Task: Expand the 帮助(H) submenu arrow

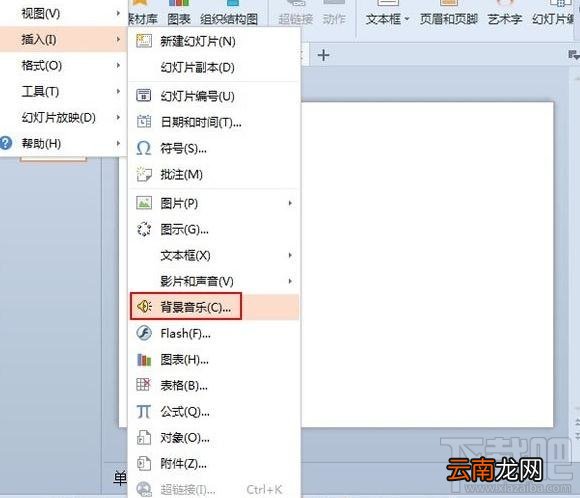Action: pyautogui.click(x=118, y=143)
